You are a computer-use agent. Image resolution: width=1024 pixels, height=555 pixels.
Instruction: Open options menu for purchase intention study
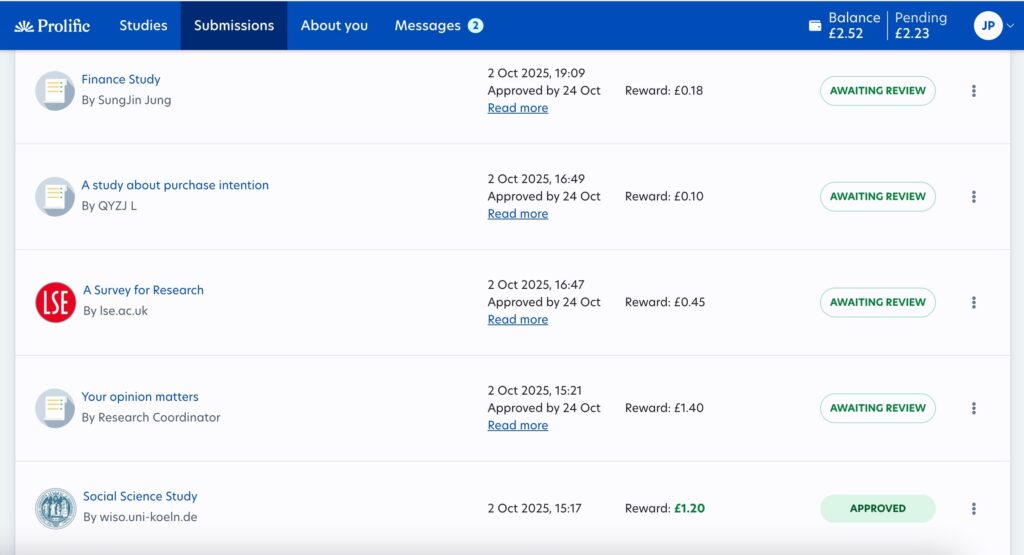coord(973,197)
